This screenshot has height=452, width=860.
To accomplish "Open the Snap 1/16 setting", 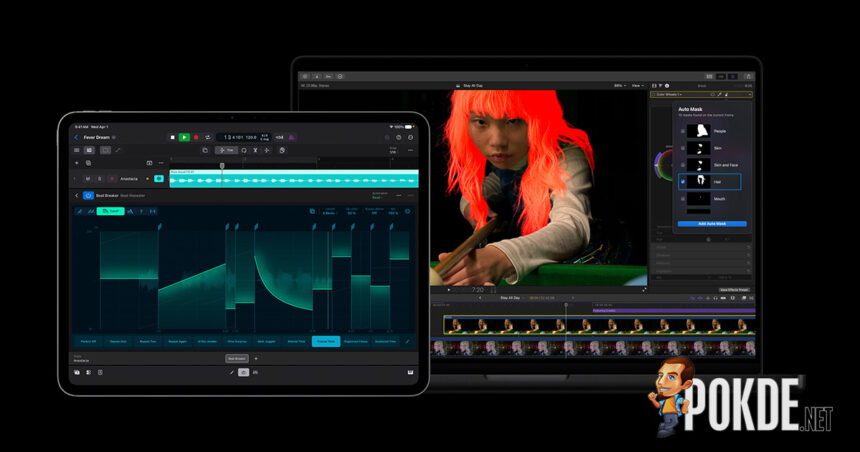I will (393, 150).
